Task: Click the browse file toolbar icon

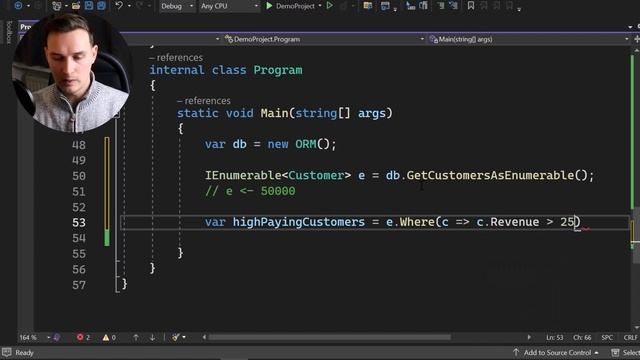Action: [368, 6]
